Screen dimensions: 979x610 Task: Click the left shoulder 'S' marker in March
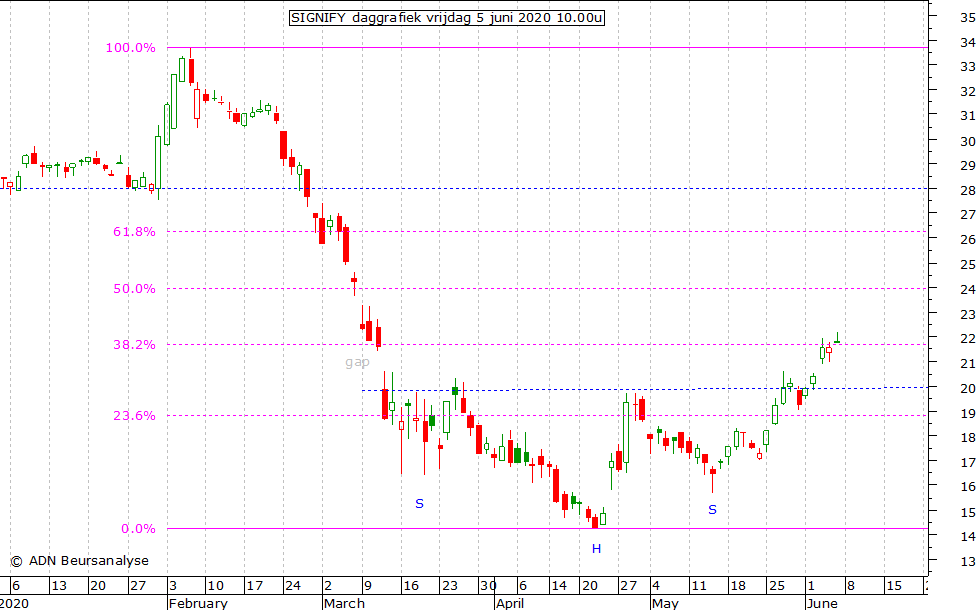[420, 503]
